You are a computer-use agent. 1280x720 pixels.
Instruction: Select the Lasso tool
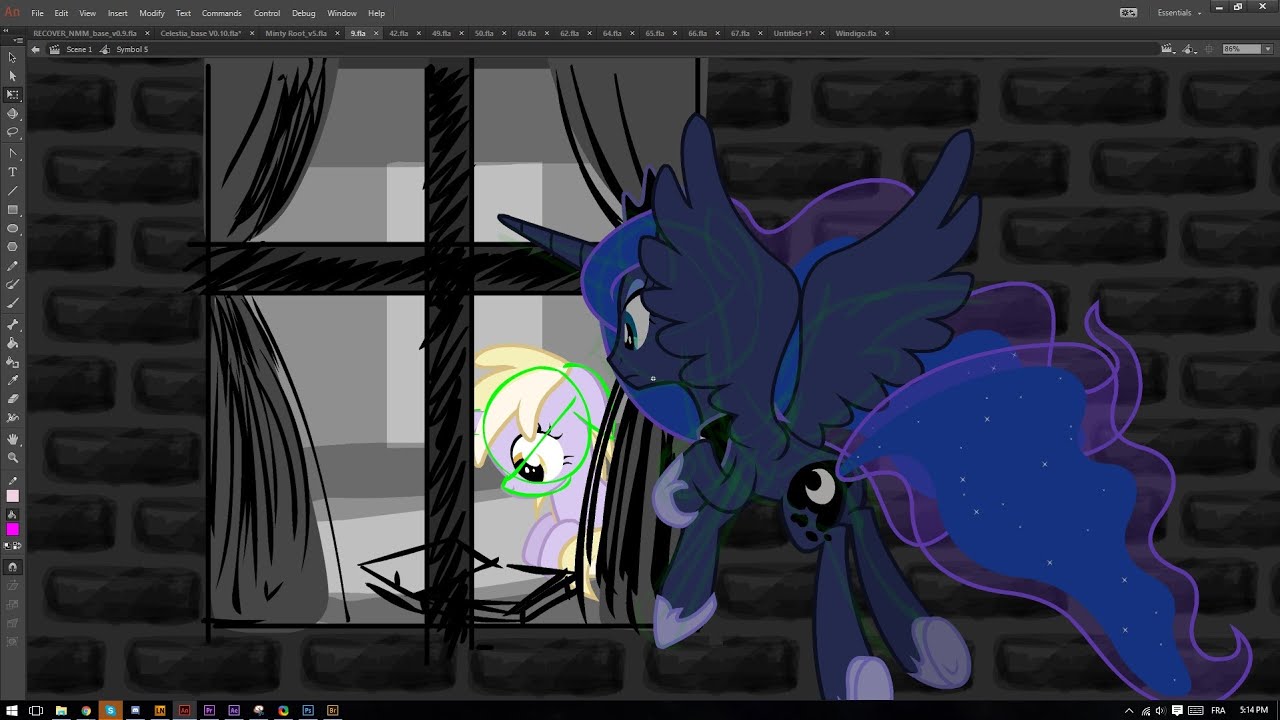12,132
